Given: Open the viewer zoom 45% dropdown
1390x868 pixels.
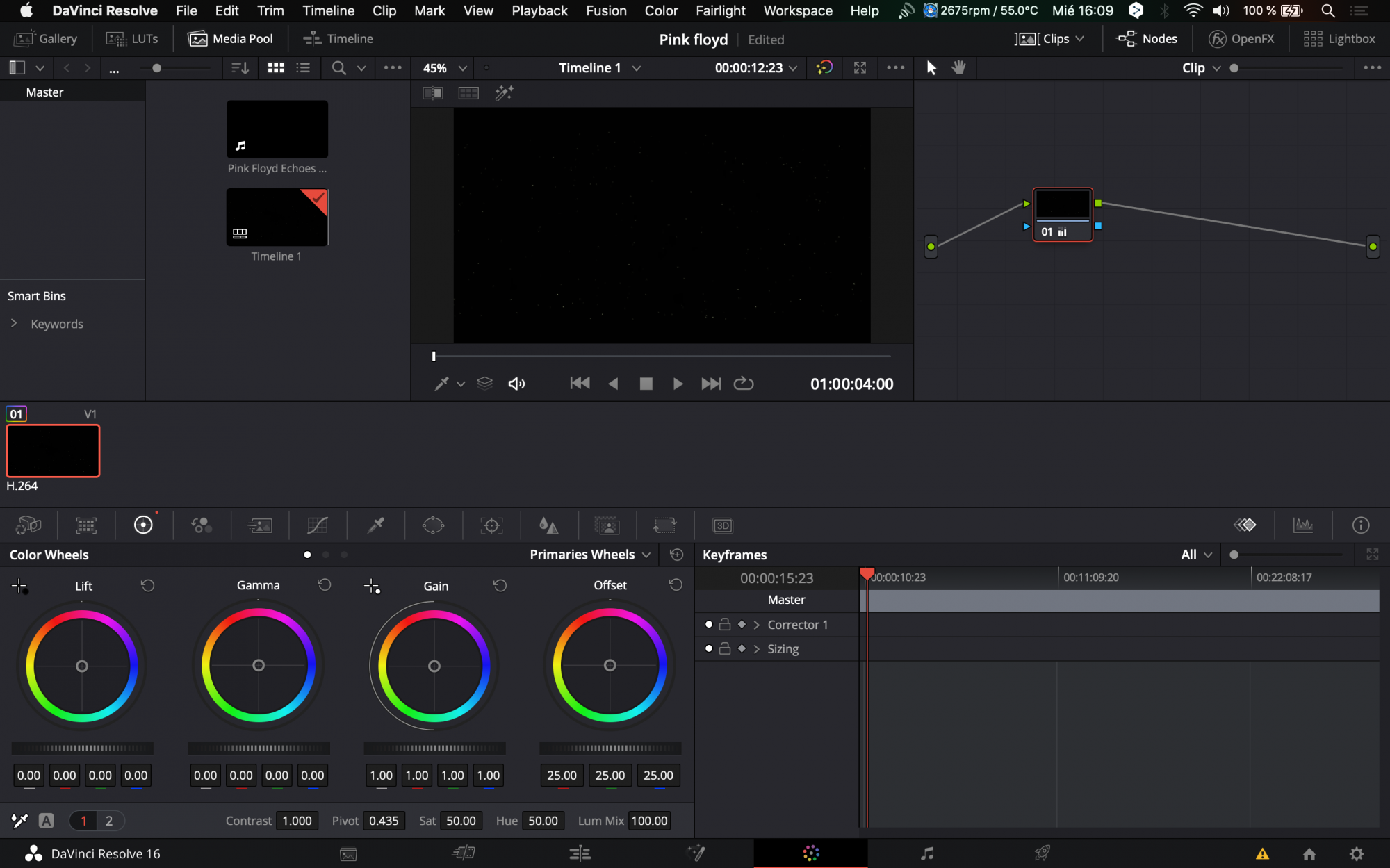Looking at the screenshot, I should pyautogui.click(x=445, y=67).
